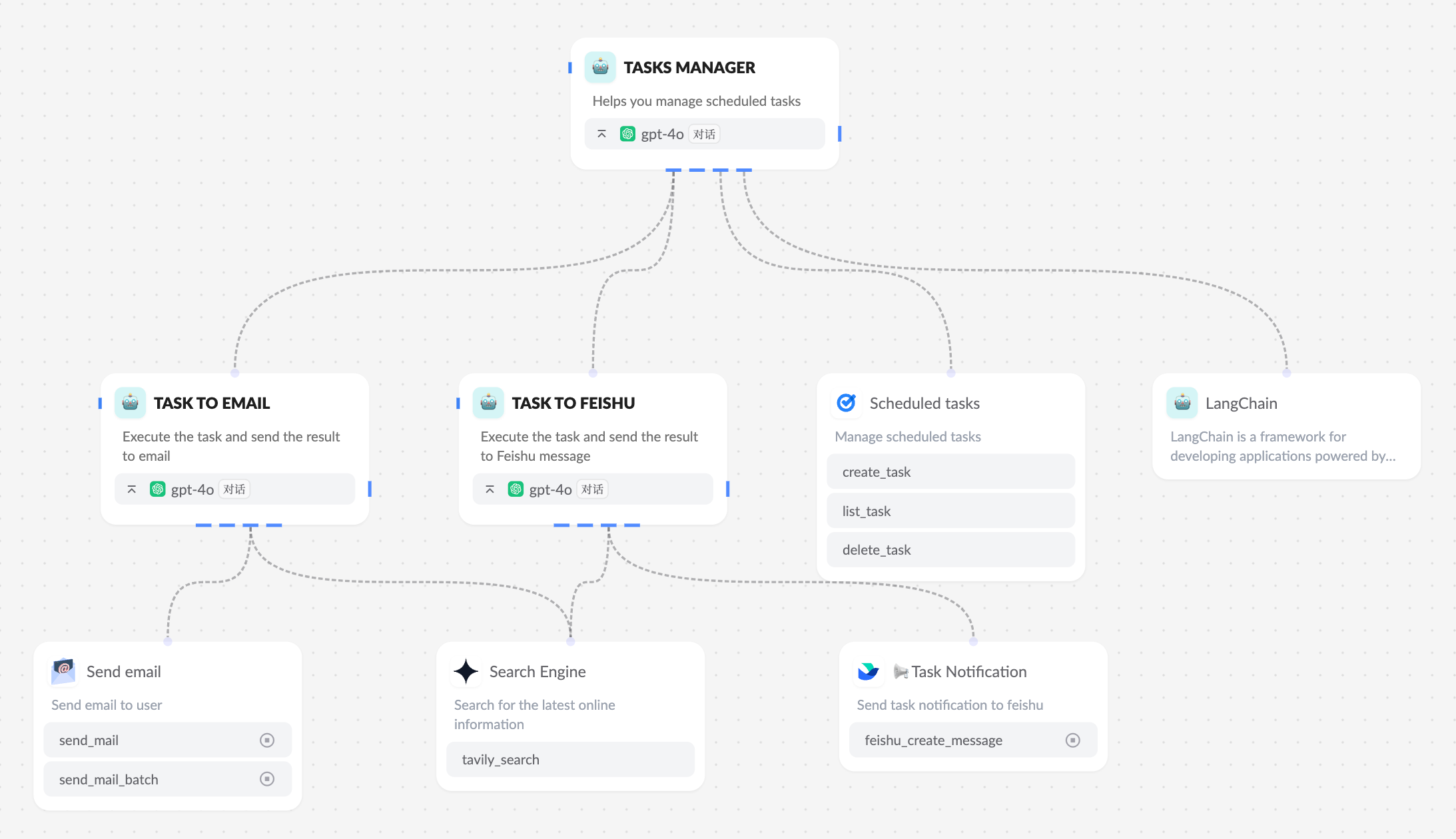The width and height of the screenshot is (1456, 839).
Task: Click the Task Notification Feishu bird icon
Action: pos(869,671)
